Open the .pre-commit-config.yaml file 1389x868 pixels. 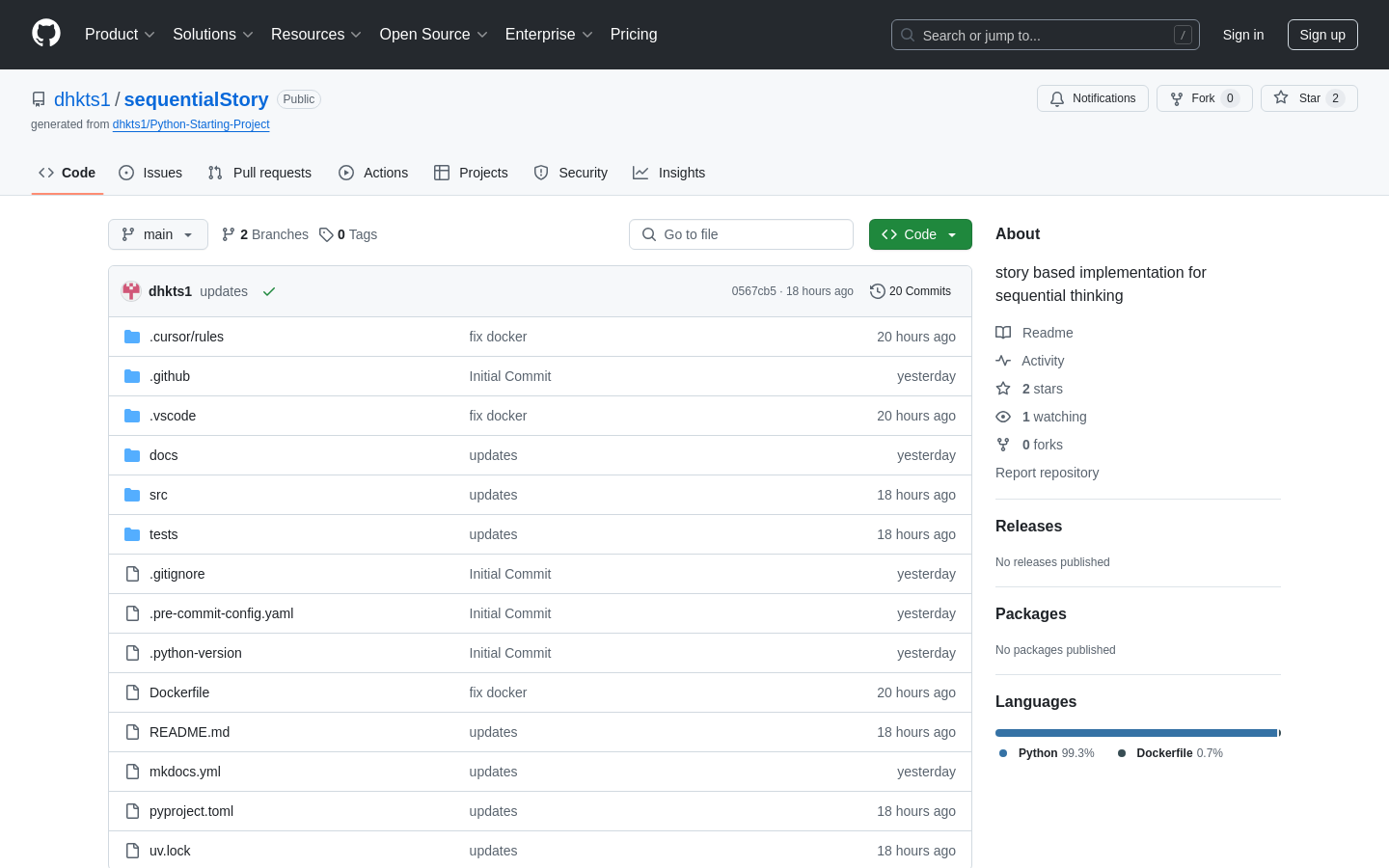click(x=221, y=613)
